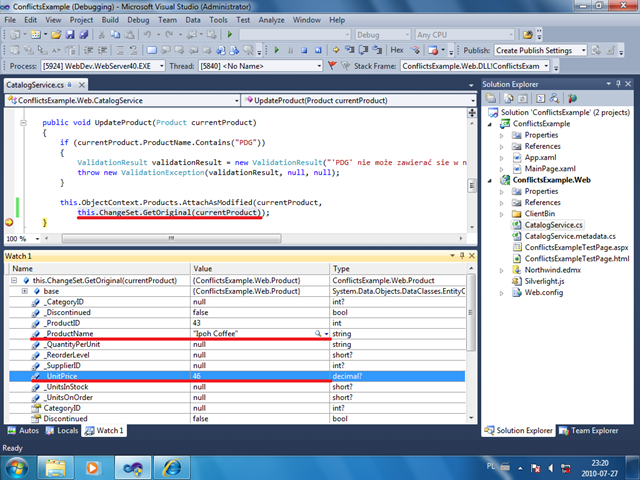Open the Process dropdown
Screen dimensions: 640x480
[162, 66]
